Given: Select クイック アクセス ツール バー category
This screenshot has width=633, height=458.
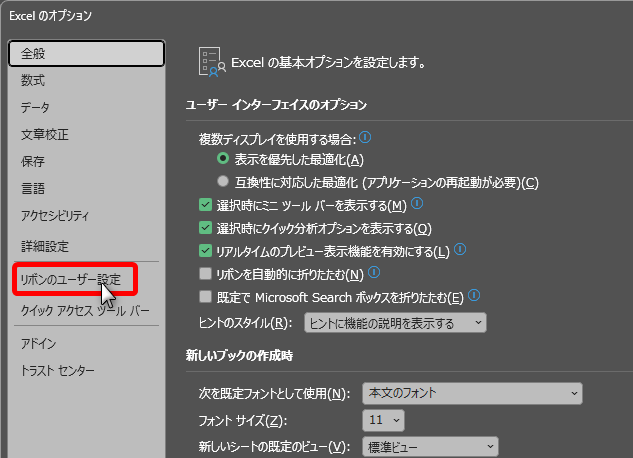Looking at the screenshot, I should pos(85,311).
